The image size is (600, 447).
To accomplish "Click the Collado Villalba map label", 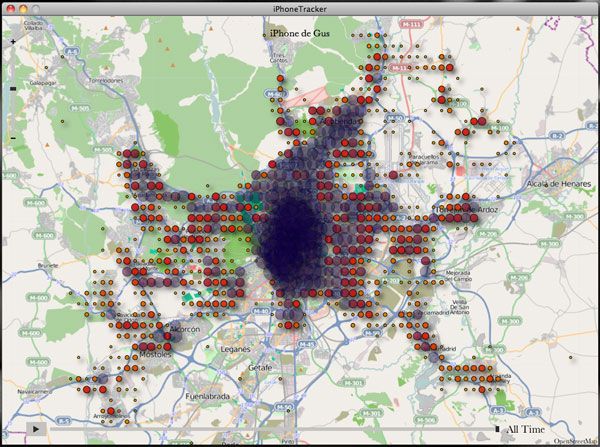I will point(33,25).
